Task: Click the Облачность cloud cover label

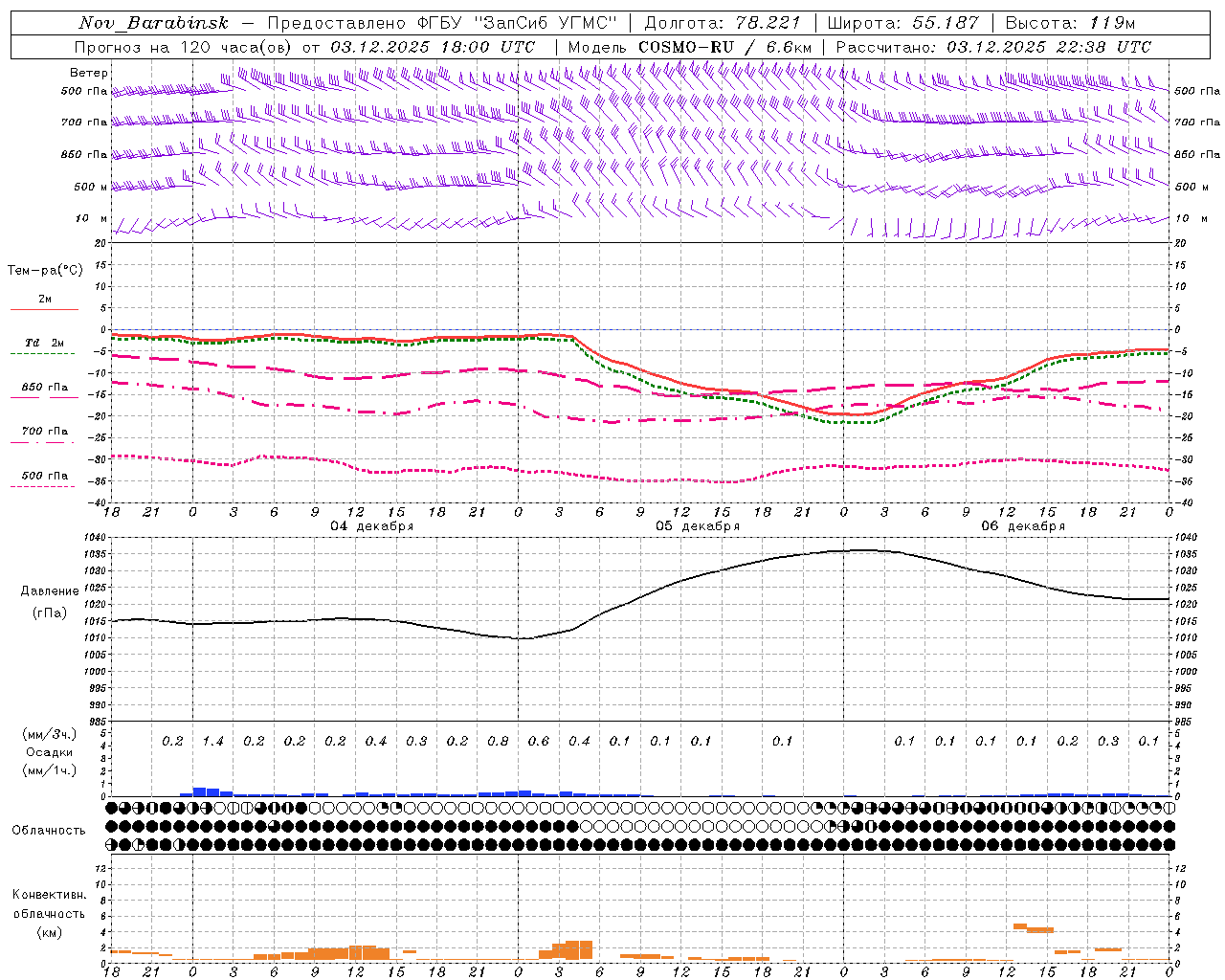Action: 49,831
